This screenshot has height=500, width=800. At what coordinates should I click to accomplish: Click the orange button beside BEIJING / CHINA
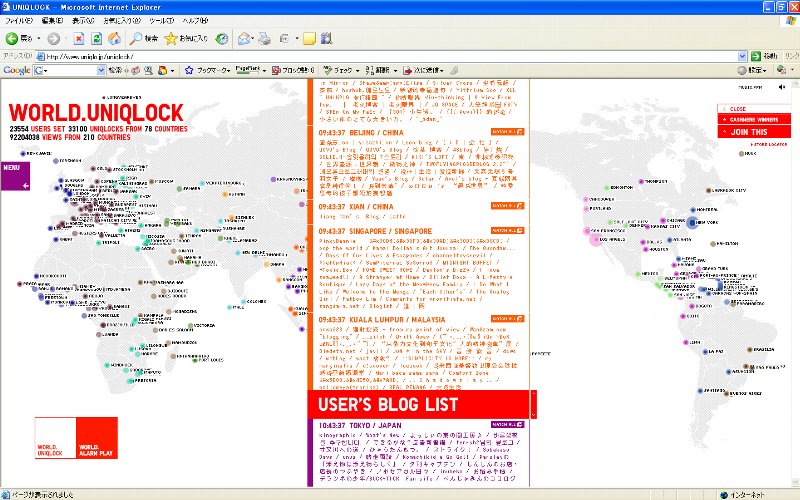point(508,132)
